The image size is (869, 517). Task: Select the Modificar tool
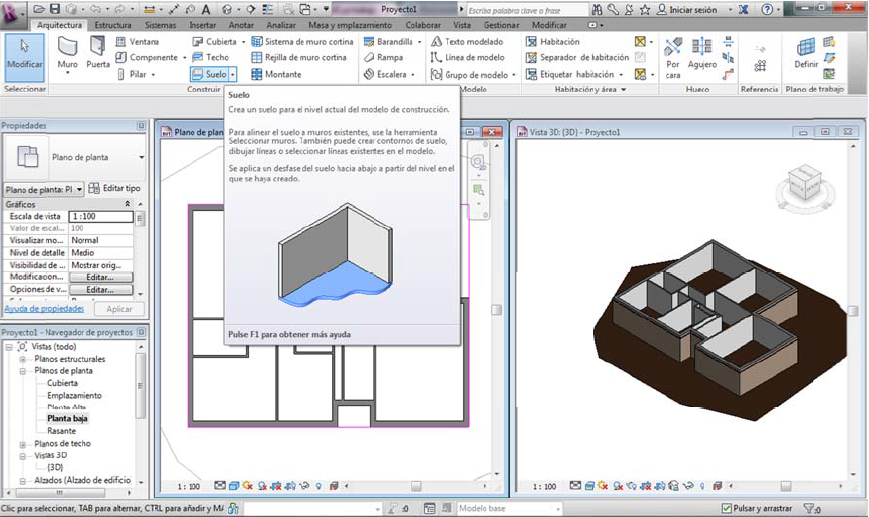click(24, 58)
